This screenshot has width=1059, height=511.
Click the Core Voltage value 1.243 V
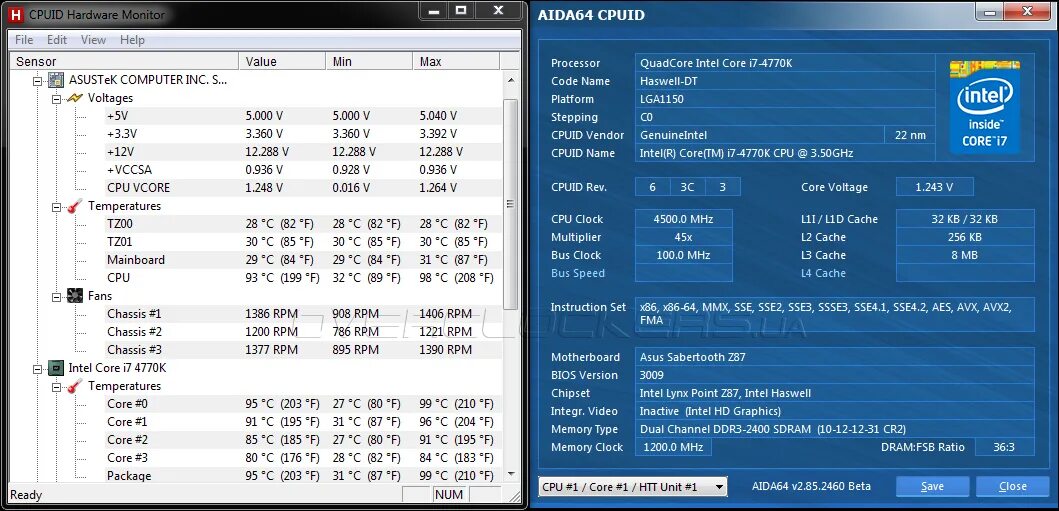point(935,187)
